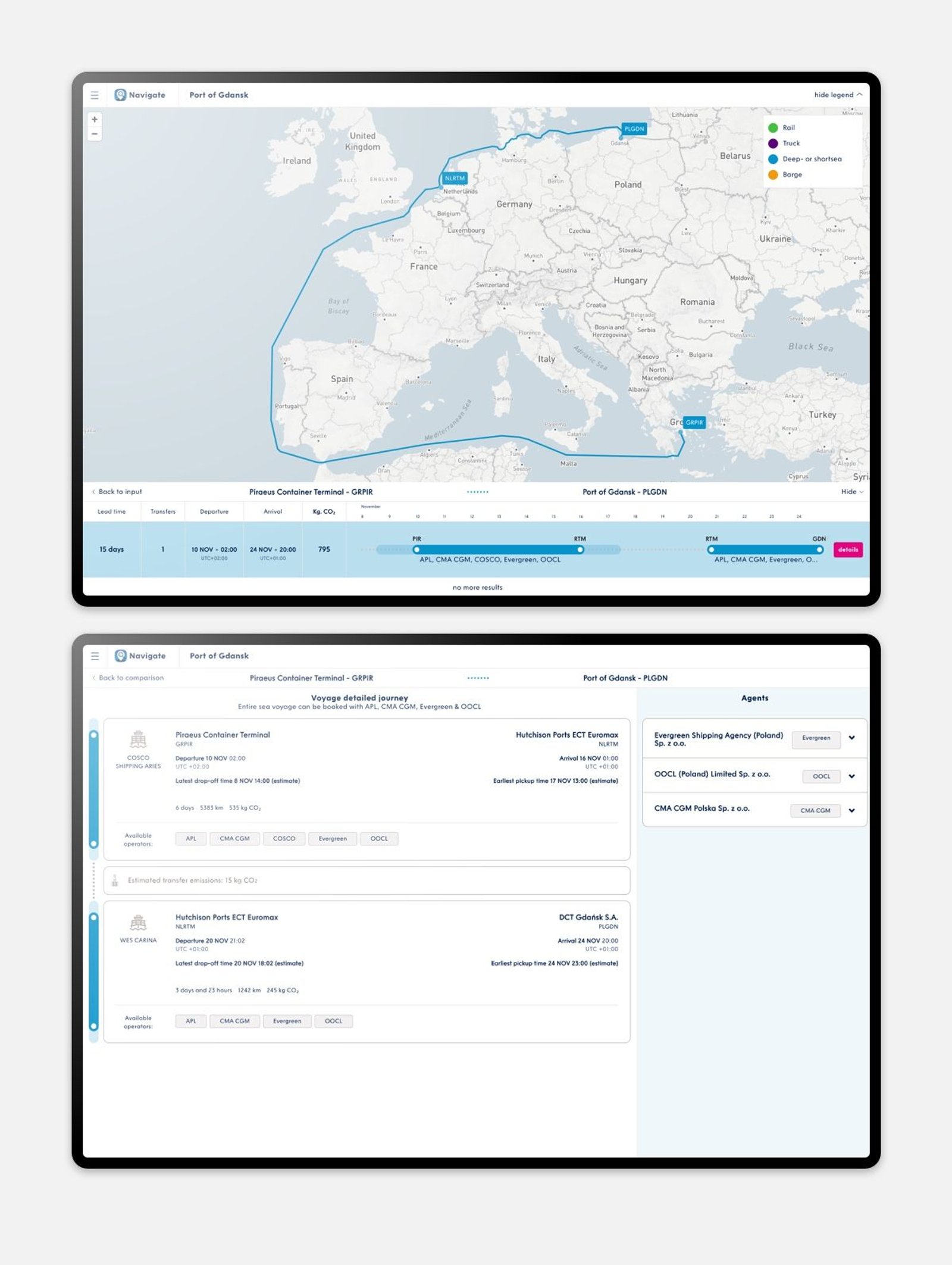Expand CMA CGM Polska agent row

pyautogui.click(x=851, y=811)
